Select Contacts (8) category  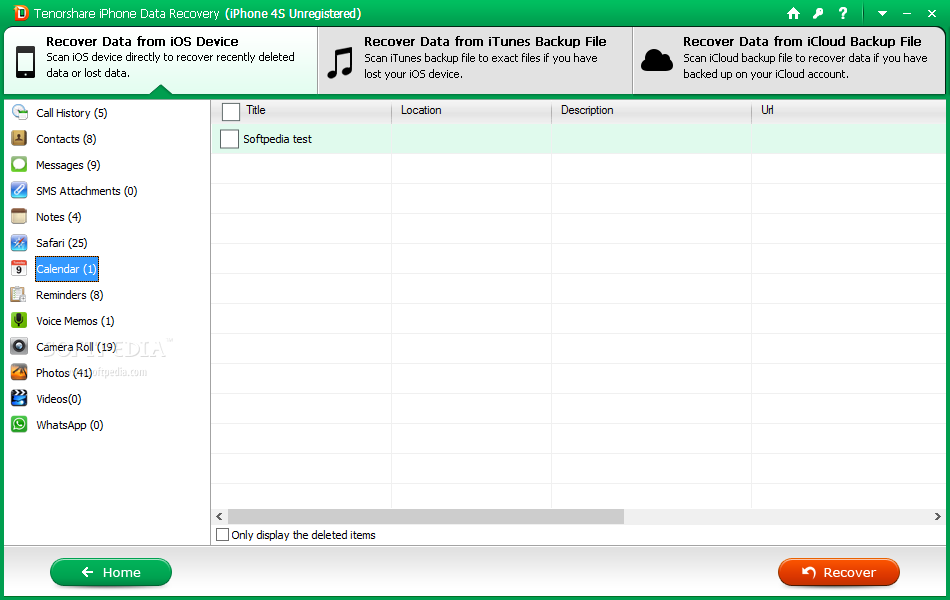66,139
